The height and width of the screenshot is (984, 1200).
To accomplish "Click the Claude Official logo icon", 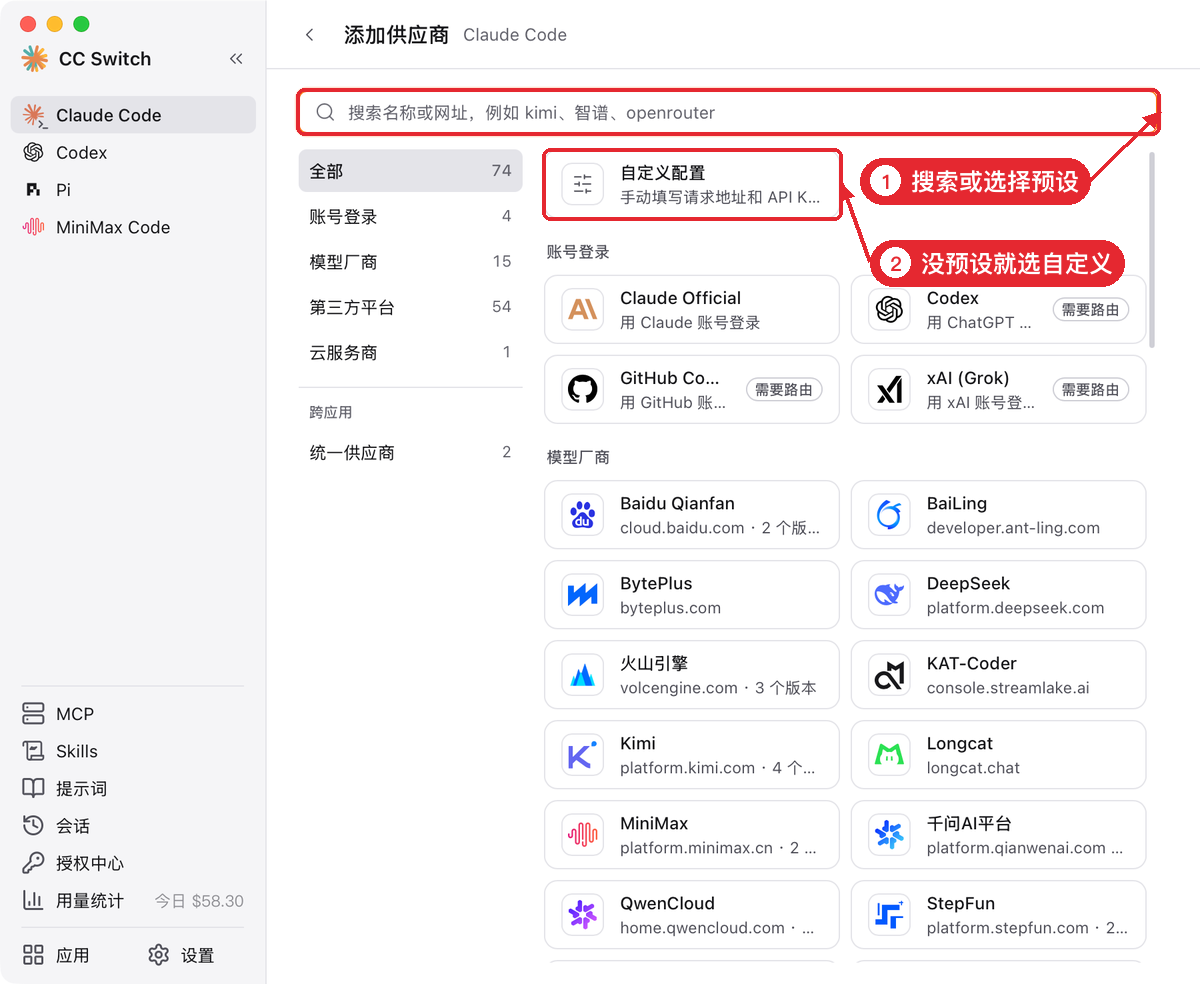I will pyautogui.click(x=583, y=310).
